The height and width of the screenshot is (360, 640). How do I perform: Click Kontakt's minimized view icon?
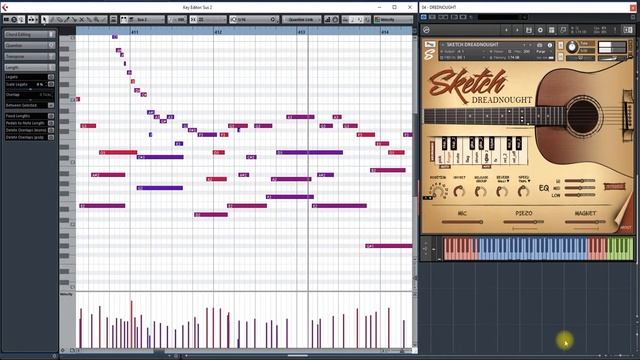pyautogui.click(x=563, y=30)
